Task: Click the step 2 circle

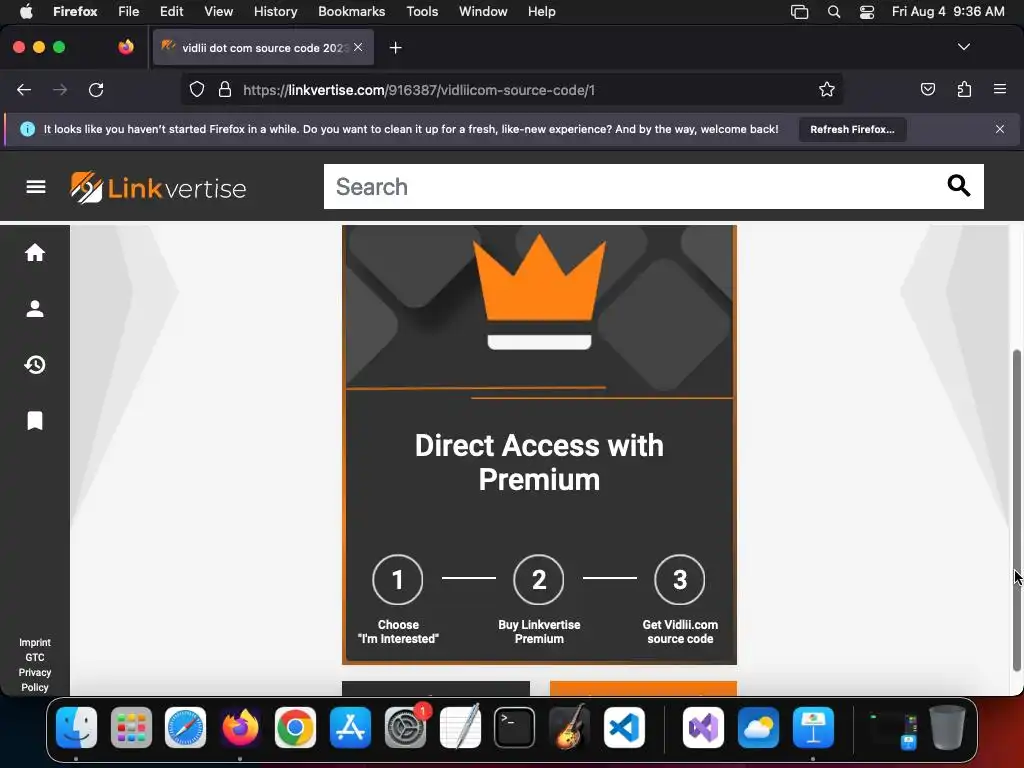Action: (539, 579)
